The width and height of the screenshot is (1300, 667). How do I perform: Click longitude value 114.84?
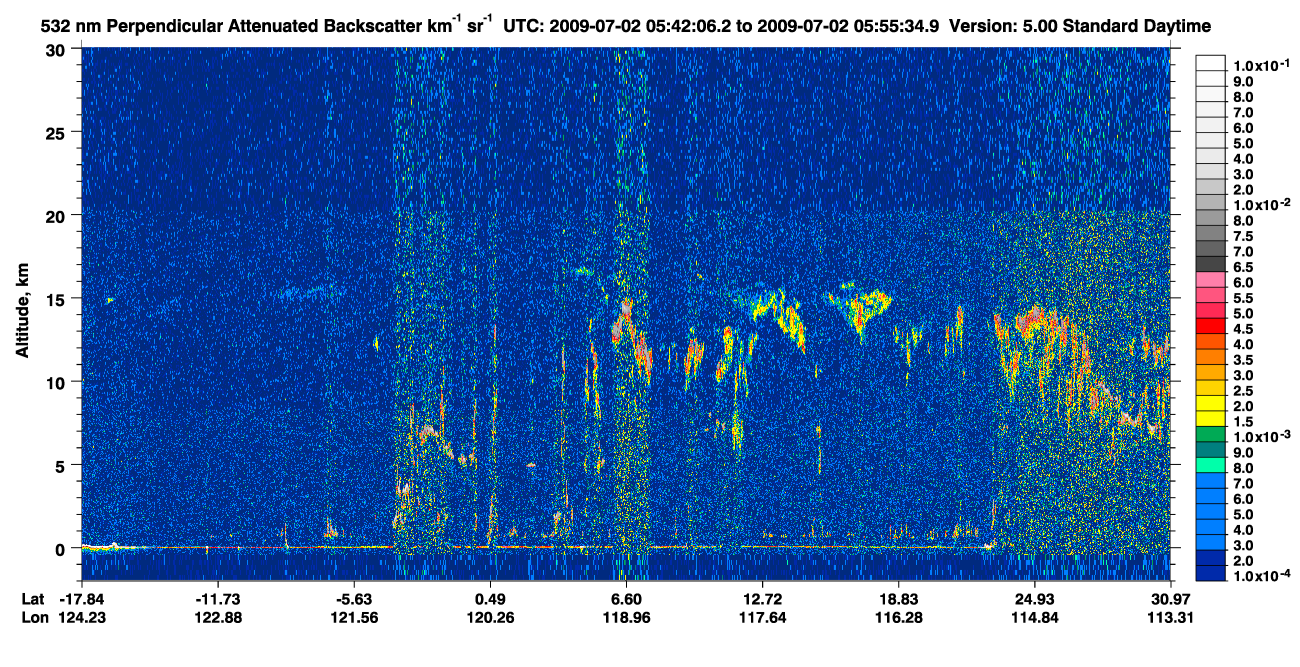[x=1034, y=617]
